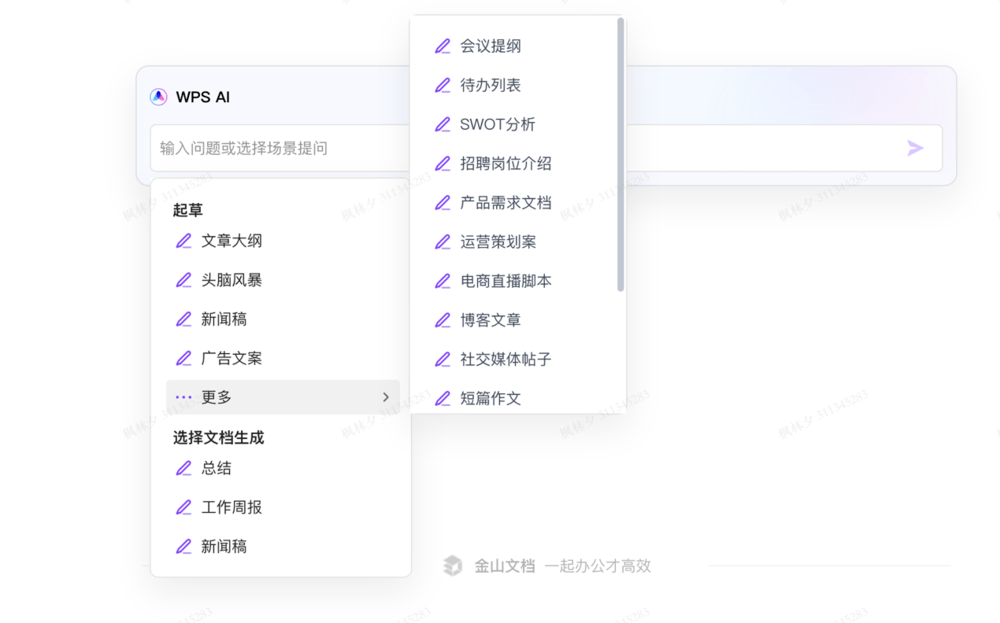Click the three-dots icon beside 更多
This screenshot has width=1000, height=623.
[x=184, y=397]
